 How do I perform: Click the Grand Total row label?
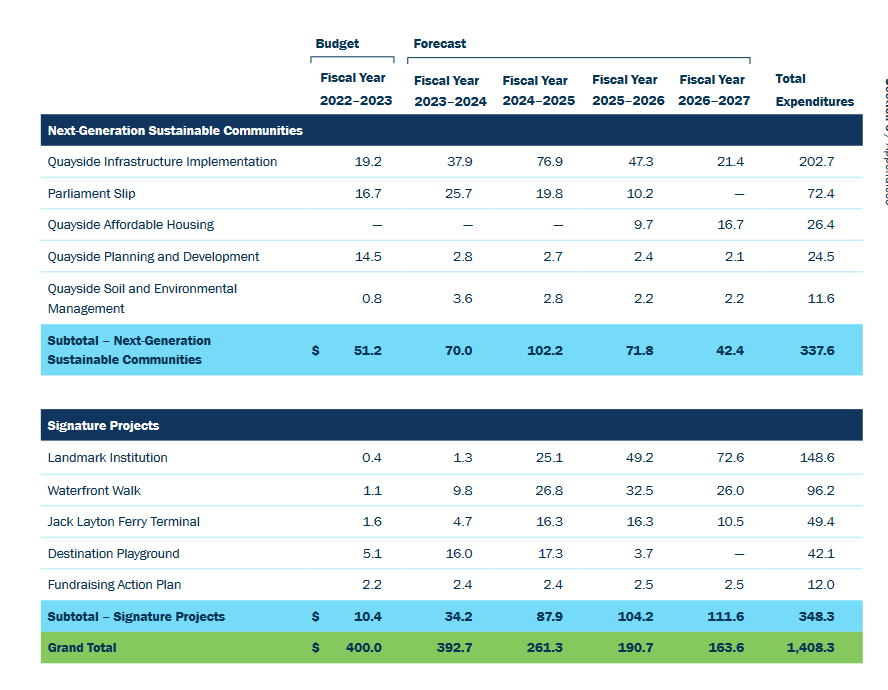tap(82, 648)
